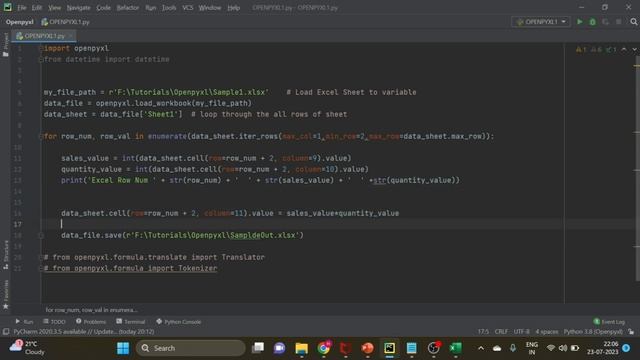Run with coverage icon in toolbar

click(x=606, y=22)
